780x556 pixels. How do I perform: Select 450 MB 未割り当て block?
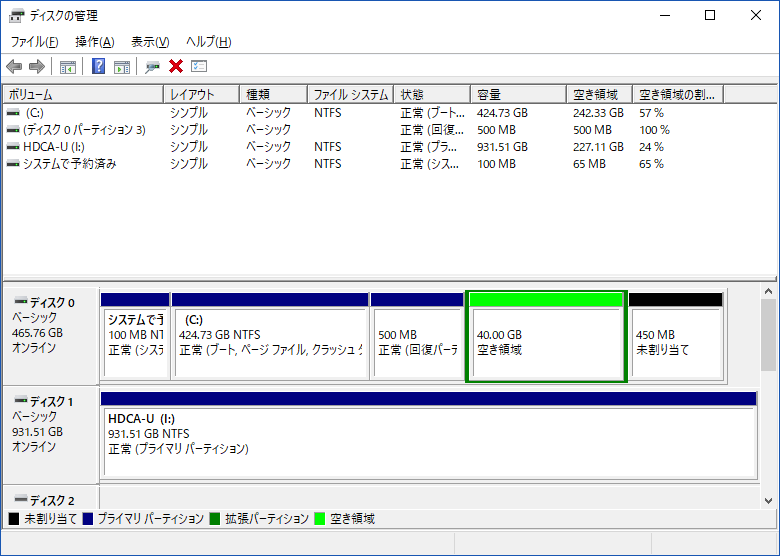point(676,336)
